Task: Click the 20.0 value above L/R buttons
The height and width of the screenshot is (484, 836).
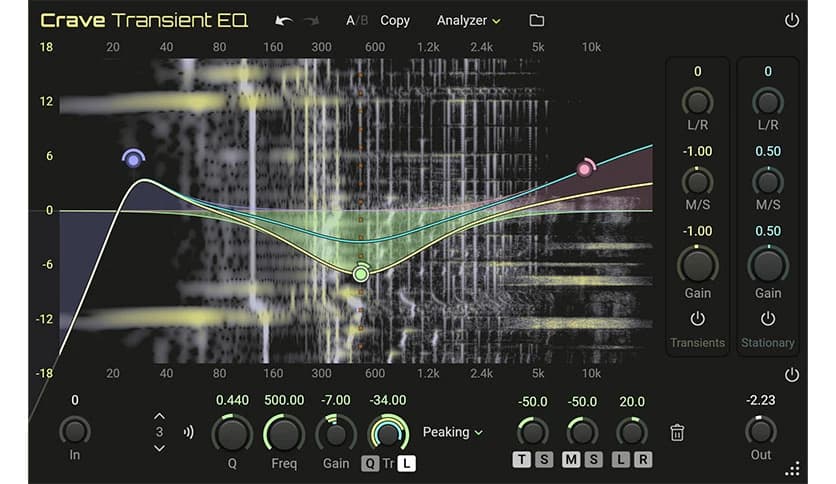Action: click(x=632, y=401)
